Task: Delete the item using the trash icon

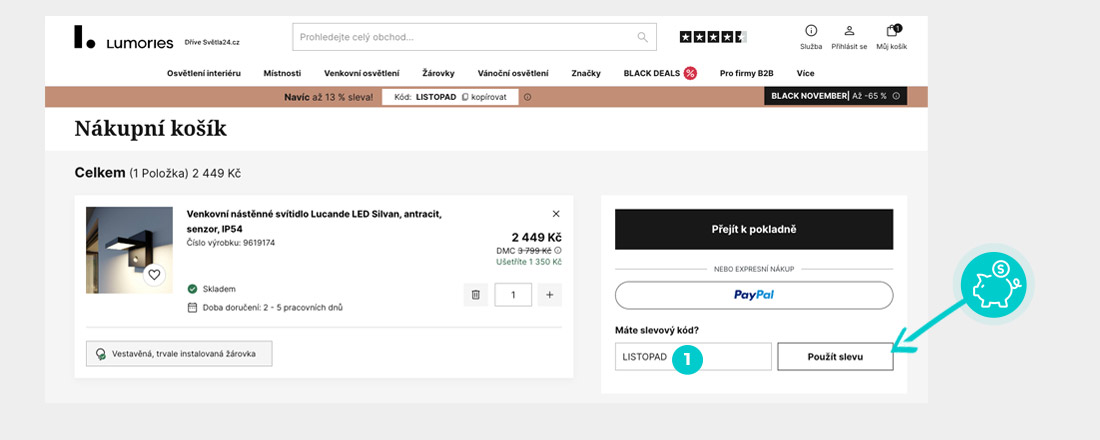Action: (476, 295)
